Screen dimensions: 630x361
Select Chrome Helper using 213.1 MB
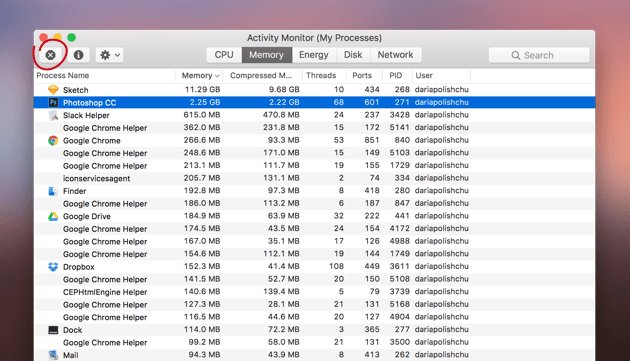[105, 166]
